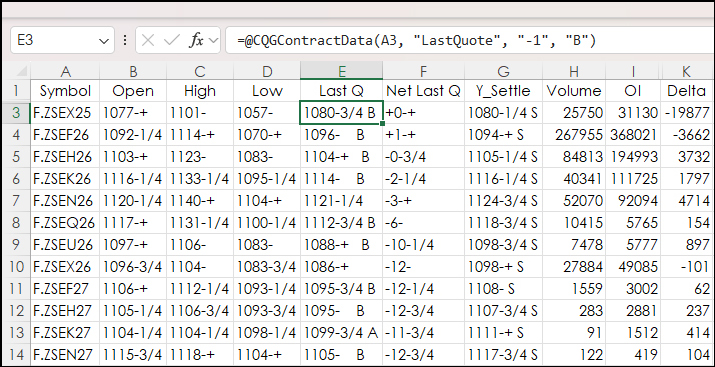The width and height of the screenshot is (715, 367).
Task: Click the selected cell 1080-3/4 B
Action: 341,113
